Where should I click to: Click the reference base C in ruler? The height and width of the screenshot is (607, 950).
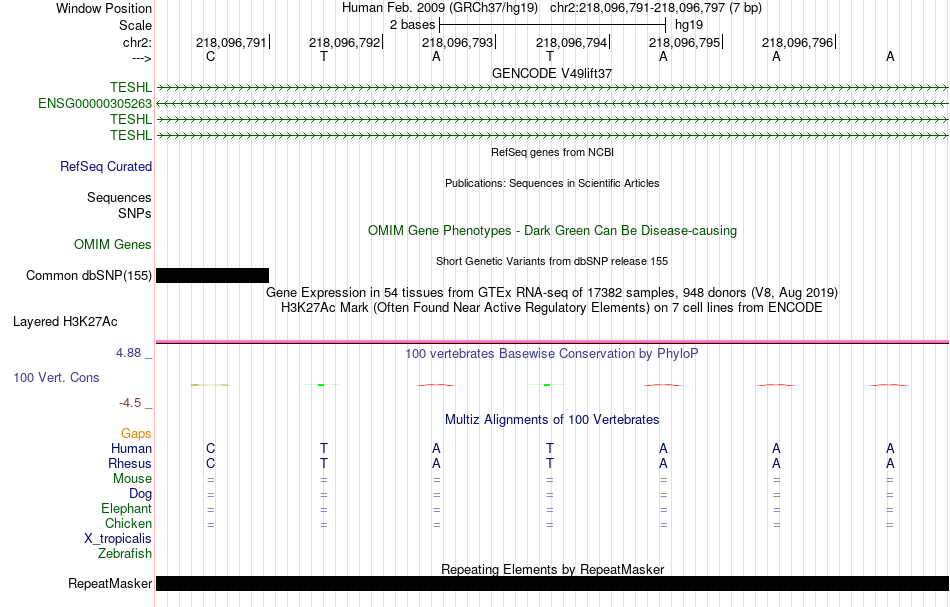point(210,56)
